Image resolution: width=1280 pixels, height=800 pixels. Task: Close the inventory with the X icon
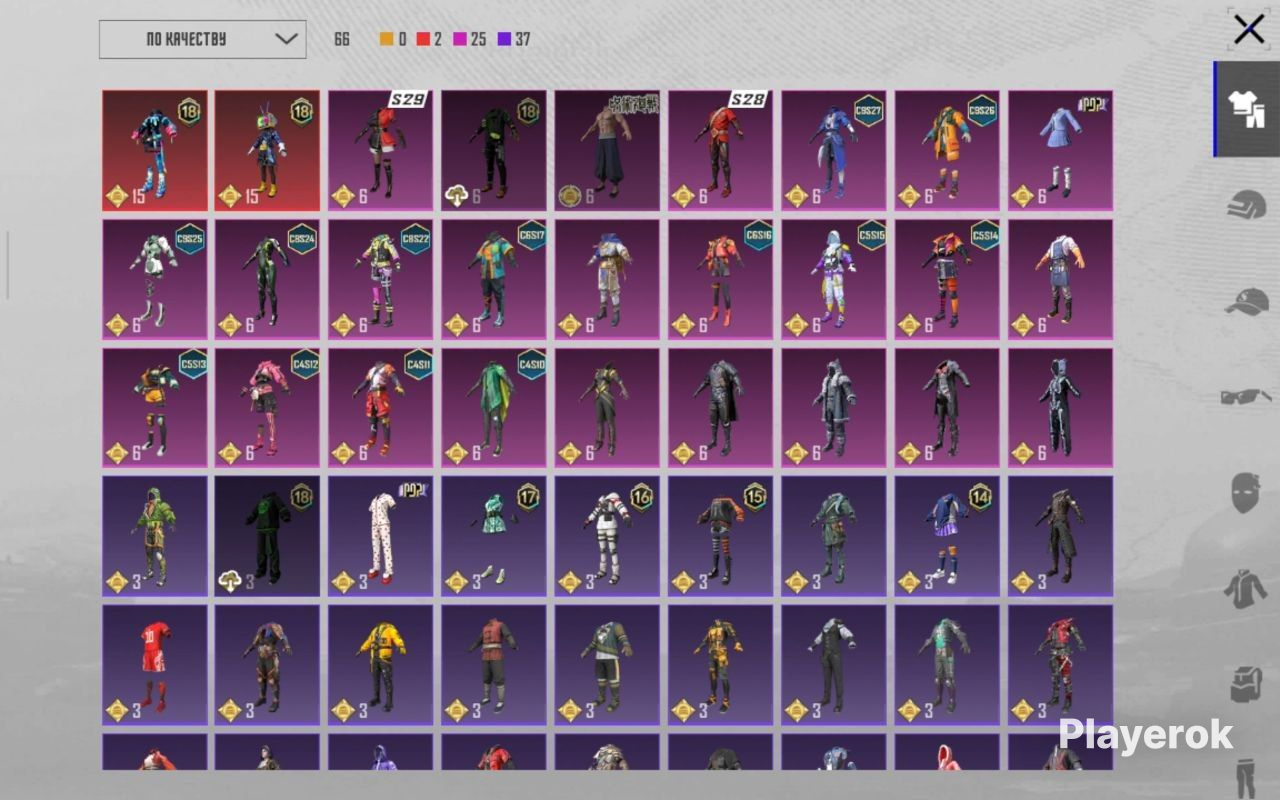coord(1249,30)
